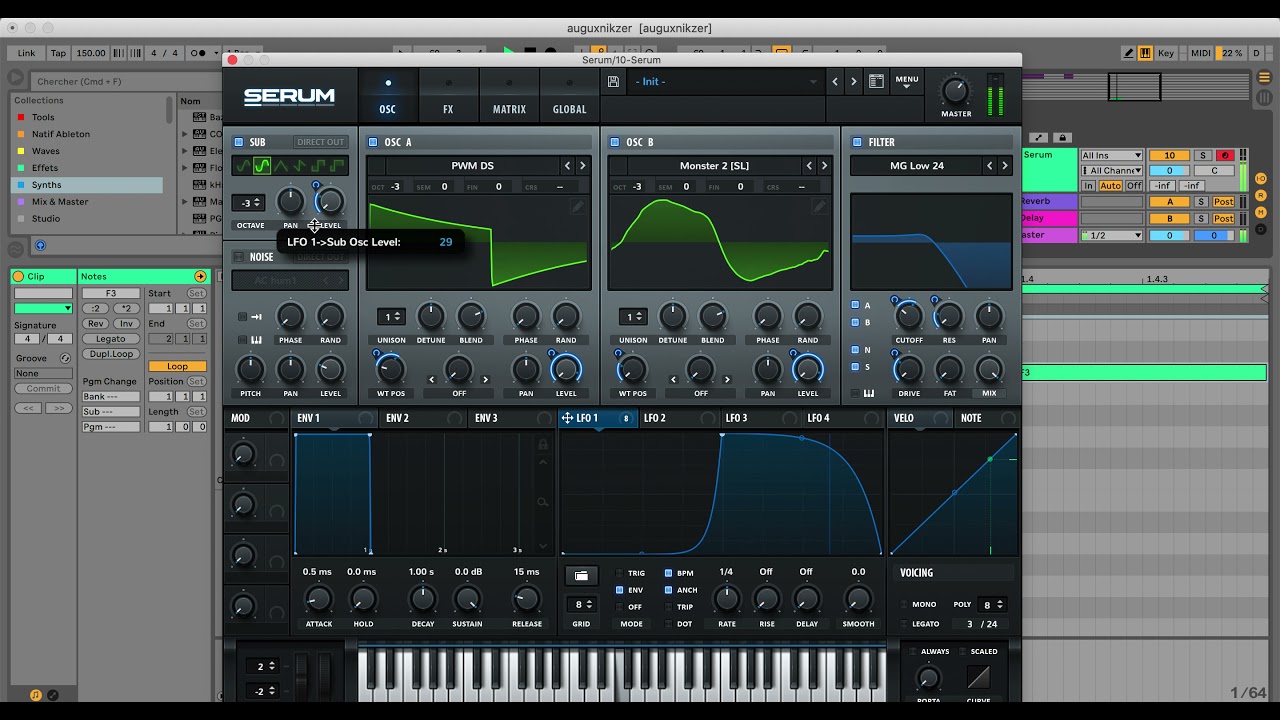Open the Serum MENU dropdown
The height and width of the screenshot is (720, 1280).
(907, 82)
